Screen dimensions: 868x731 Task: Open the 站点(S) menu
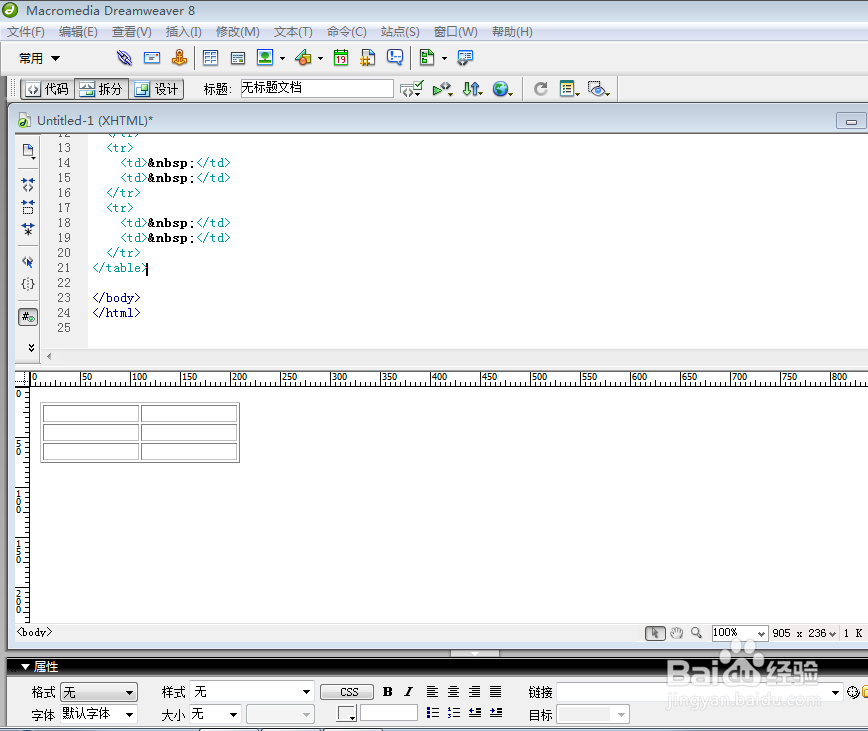click(400, 32)
